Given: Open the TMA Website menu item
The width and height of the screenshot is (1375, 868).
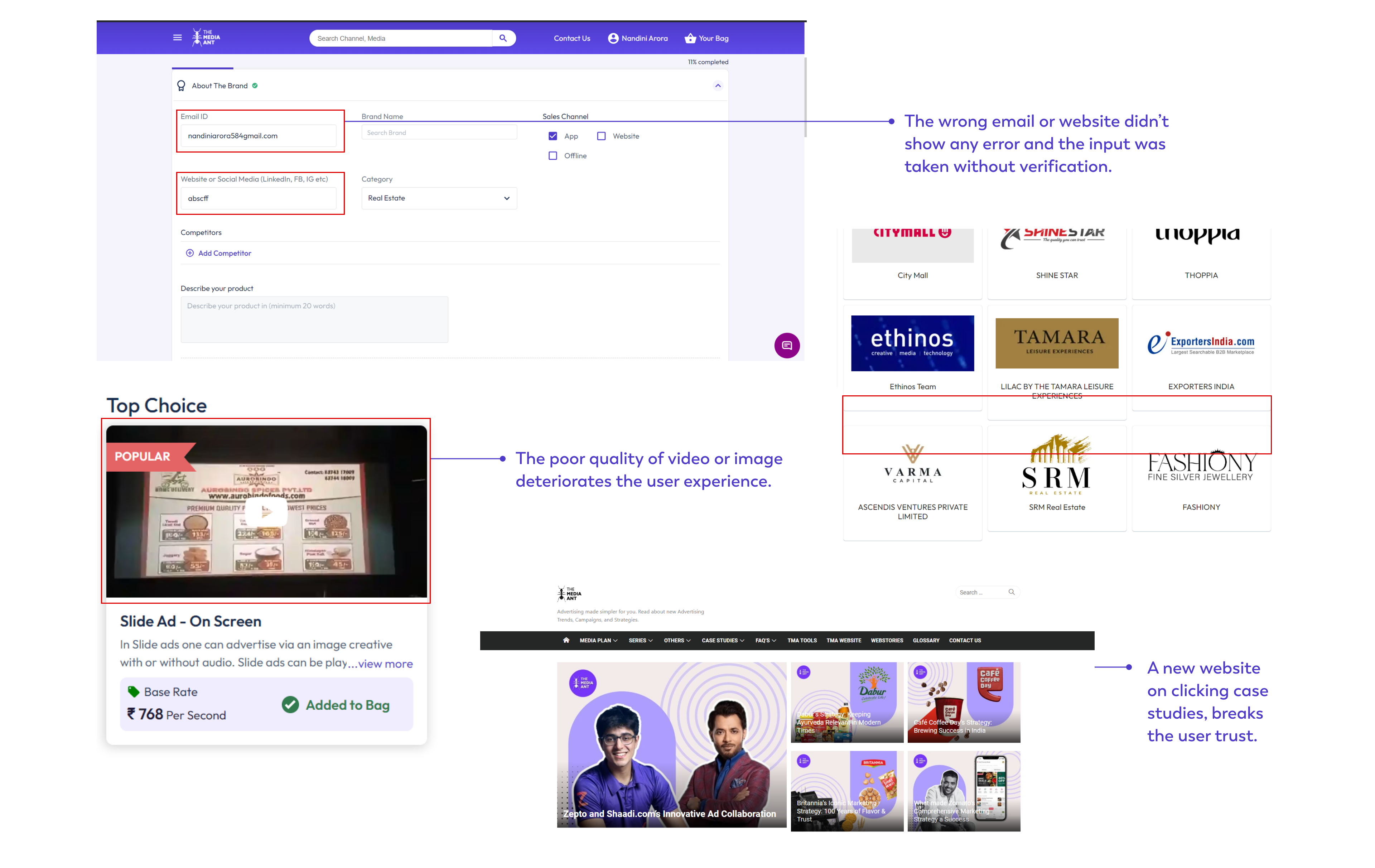Looking at the screenshot, I should (x=843, y=641).
